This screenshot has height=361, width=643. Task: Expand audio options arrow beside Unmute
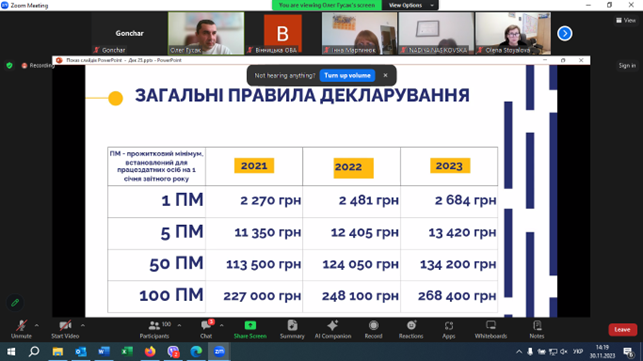click(37, 325)
